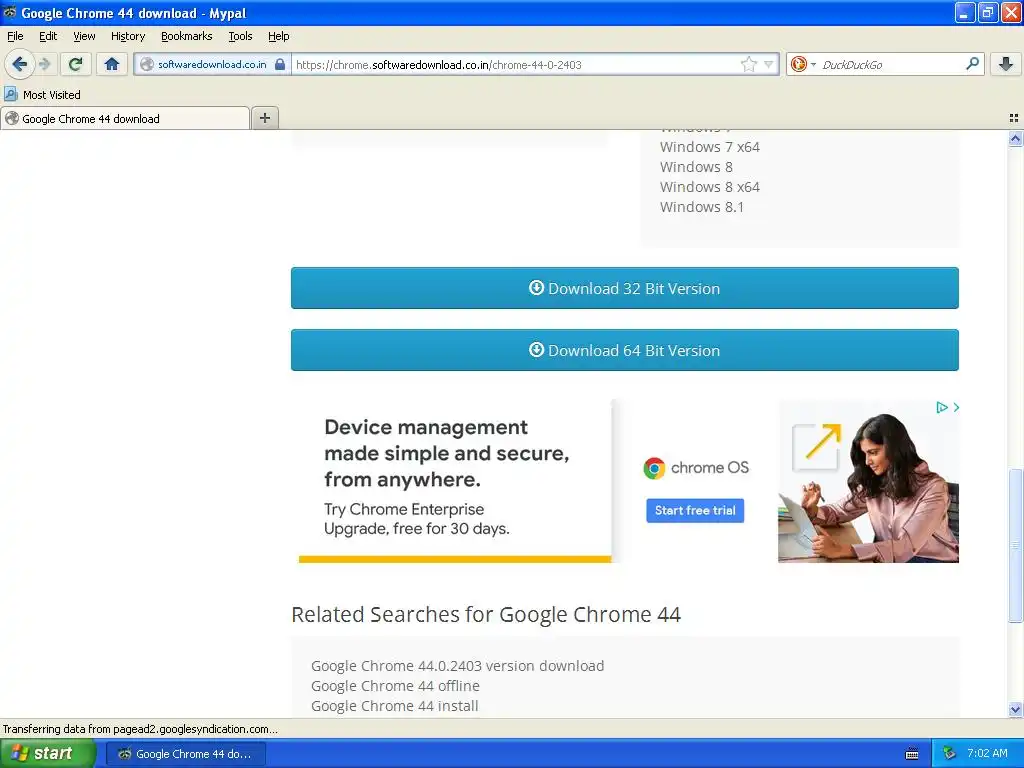Click Download 64 Bit Version button
Viewport: 1024px width, 768px height.
click(x=624, y=350)
